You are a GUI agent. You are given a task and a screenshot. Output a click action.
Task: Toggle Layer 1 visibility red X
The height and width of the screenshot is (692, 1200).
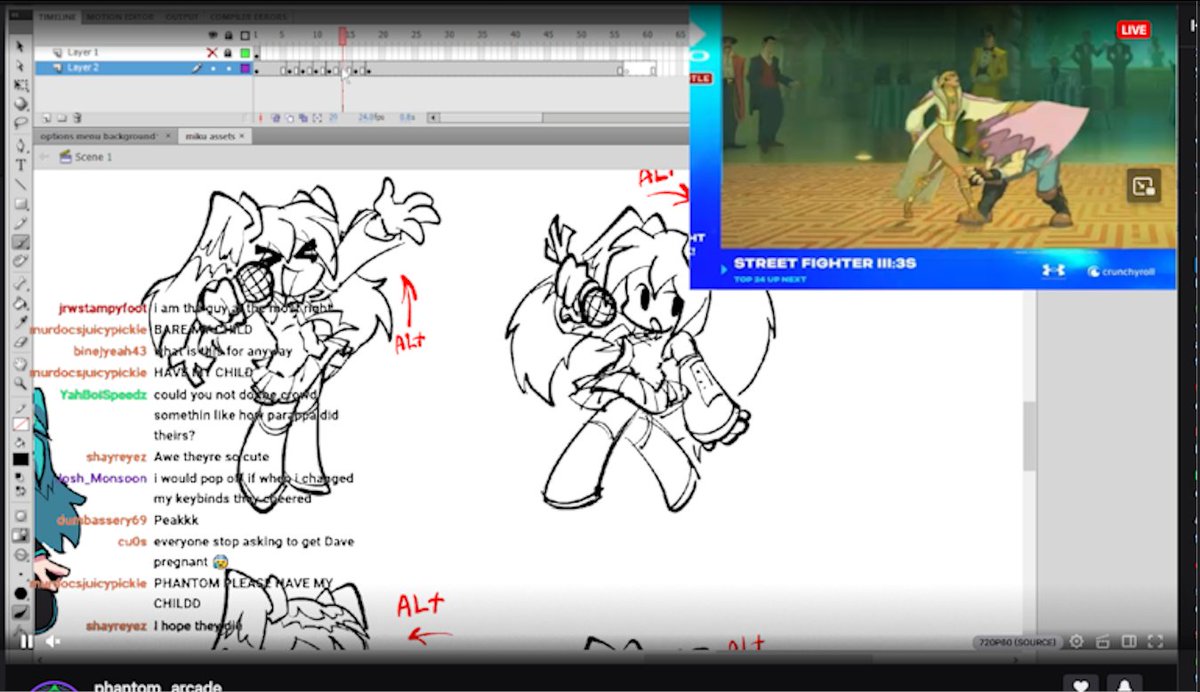(212, 52)
